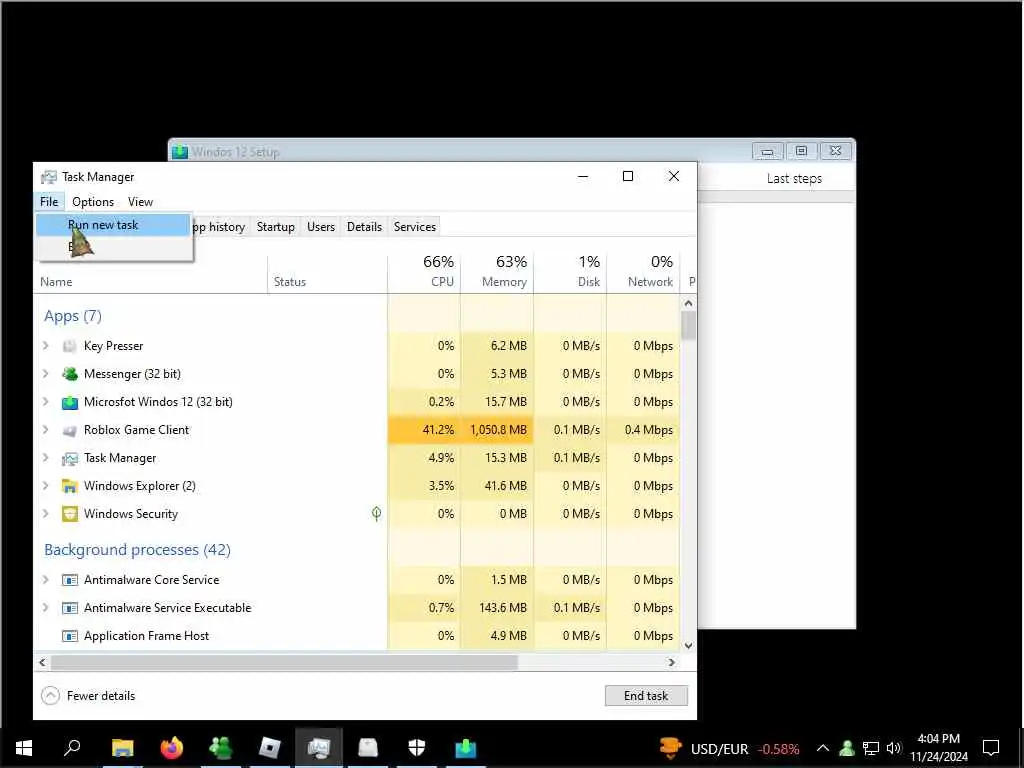Expand the Key Presser row
This screenshot has height=768, width=1024.
pyautogui.click(x=46, y=345)
